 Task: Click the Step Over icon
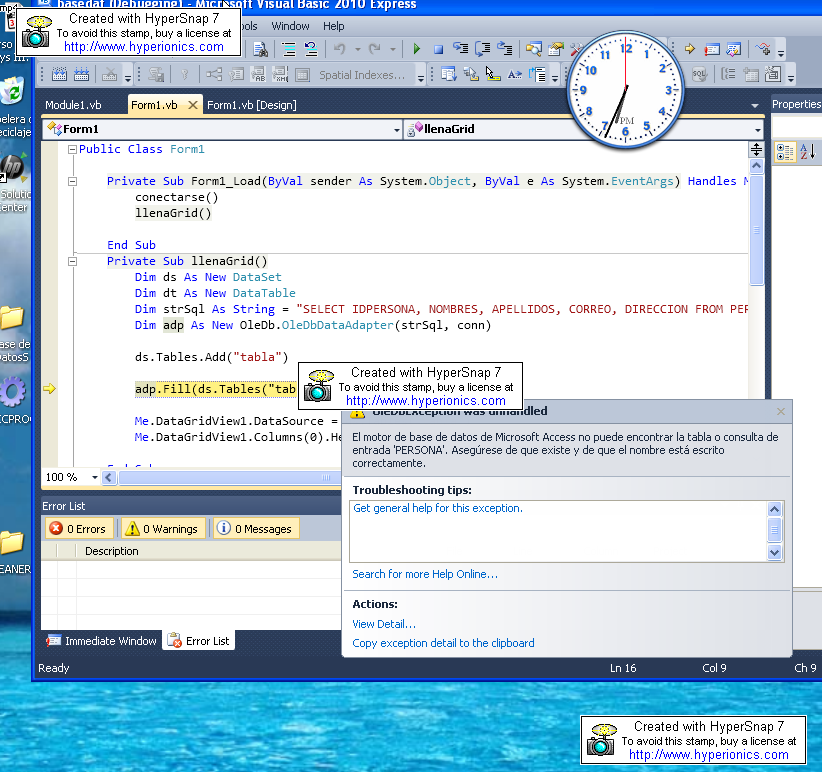[482, 49]
